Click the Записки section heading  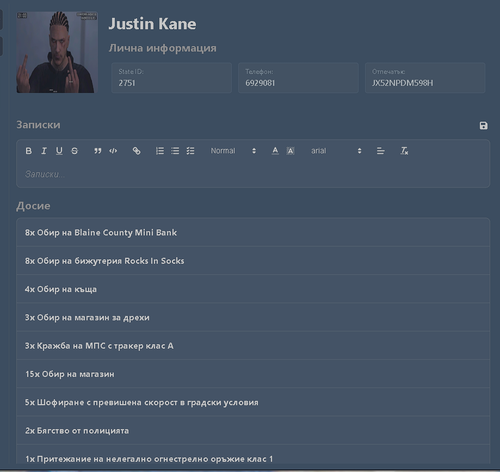coord(38,125)
